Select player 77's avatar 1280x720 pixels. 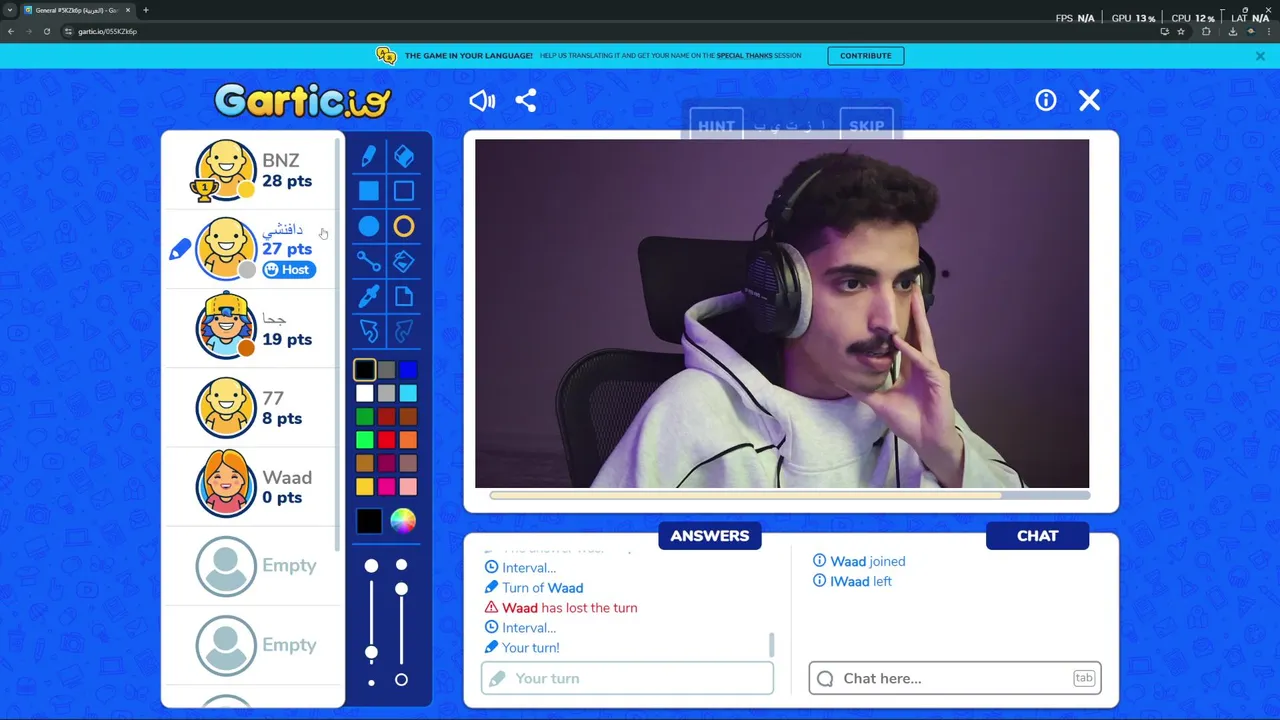[x=226, y=407]
